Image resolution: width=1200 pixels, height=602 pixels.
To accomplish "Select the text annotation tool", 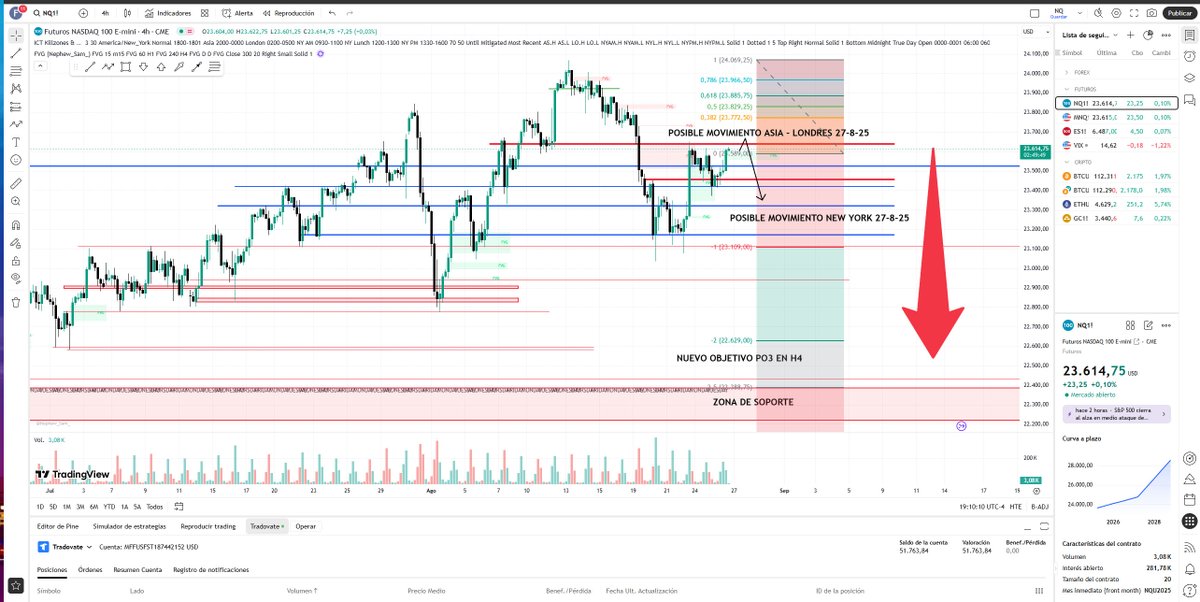I will (x=16, y=142).
